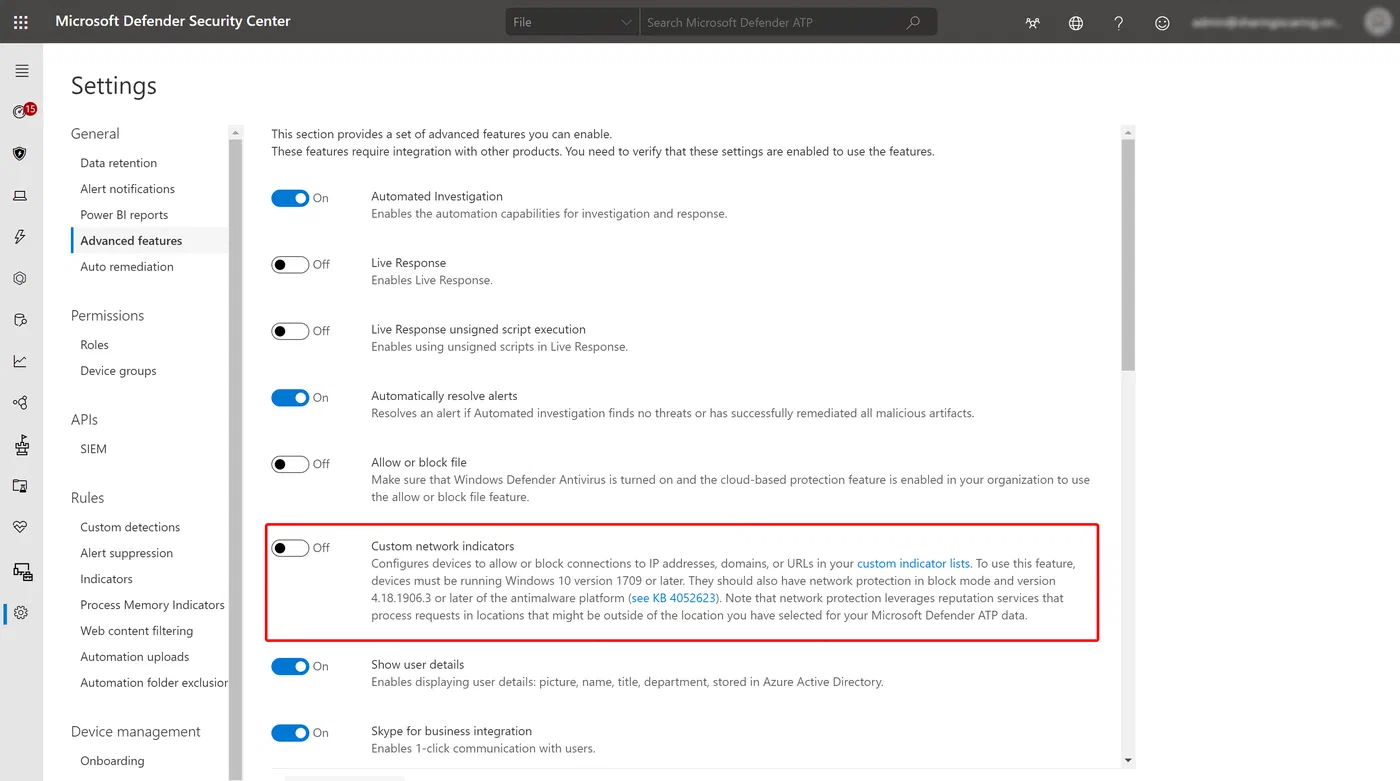Open the app launcher grid
This screenshot has width=1400, height=781.
(x=21, y=22)
